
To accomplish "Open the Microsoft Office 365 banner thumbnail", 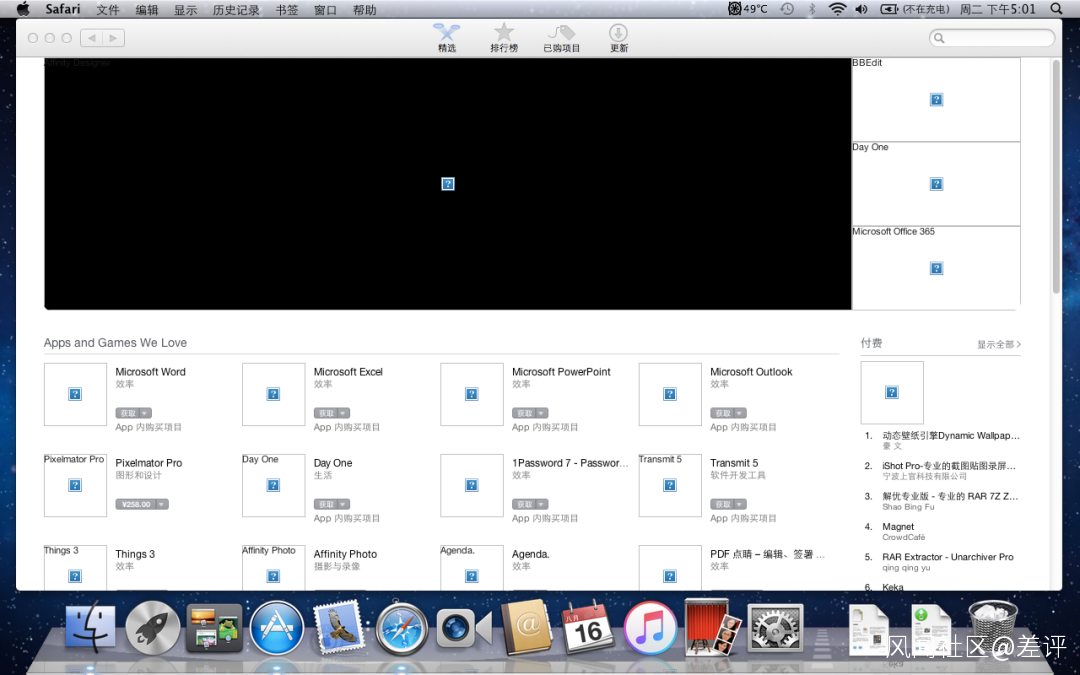I will point(936,267).
